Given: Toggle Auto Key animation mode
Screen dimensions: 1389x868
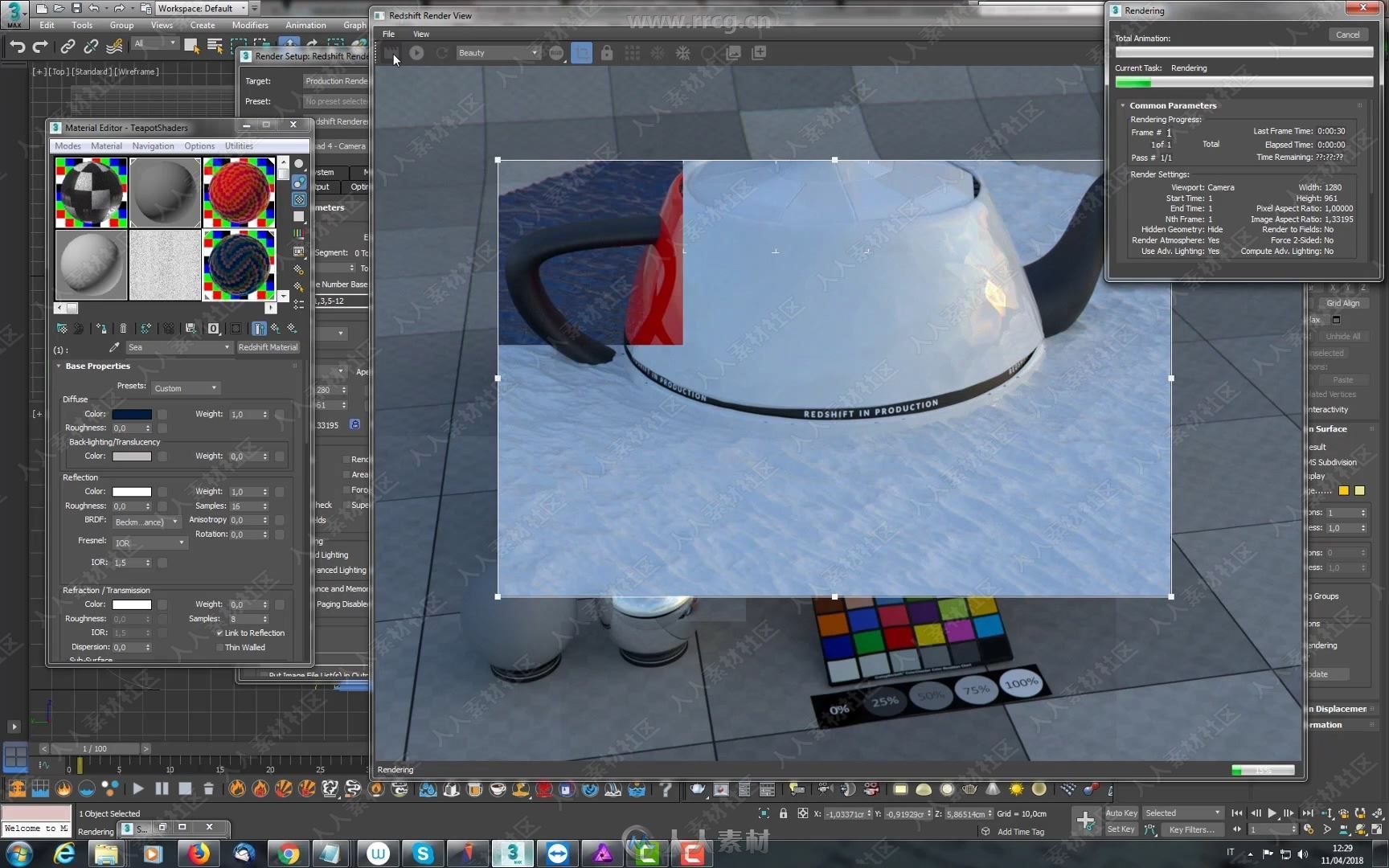Looking at the screenshot, I should pyautogui.click(x=1121, y=813).
